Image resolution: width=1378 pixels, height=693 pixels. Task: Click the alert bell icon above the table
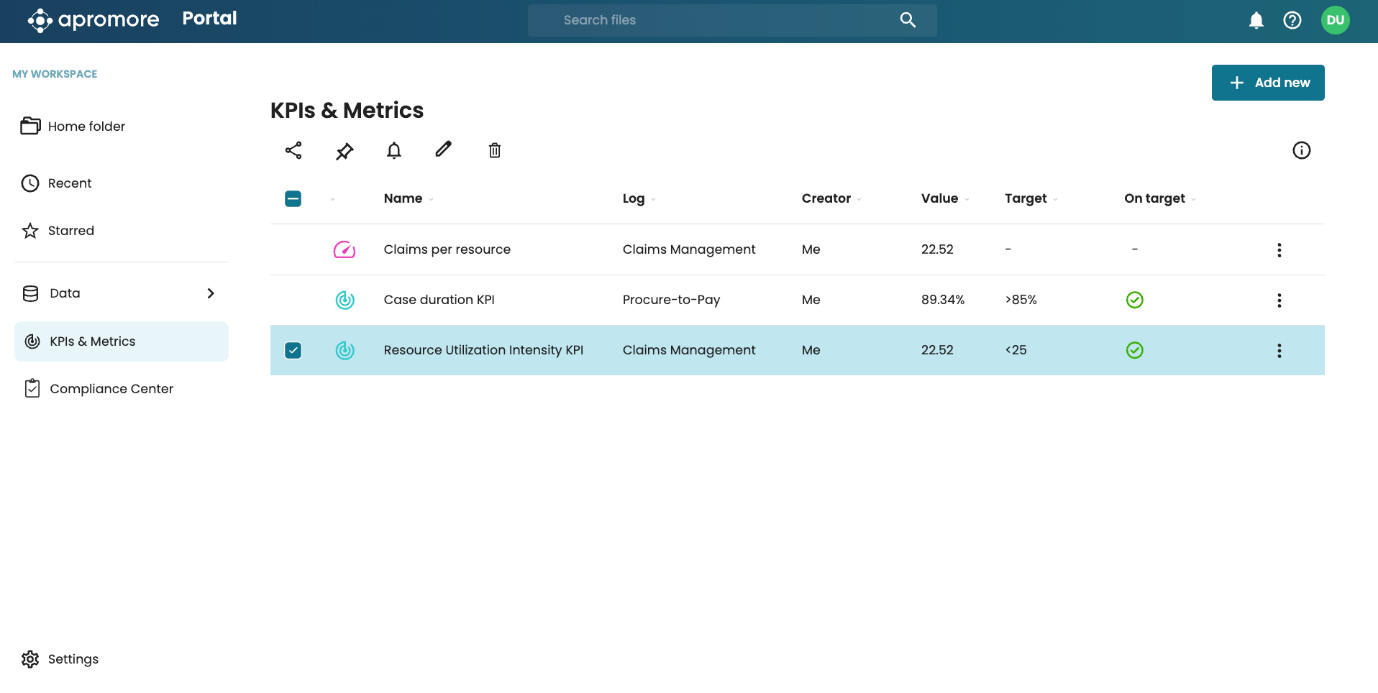pyautogui.click(x=394, y=151)
